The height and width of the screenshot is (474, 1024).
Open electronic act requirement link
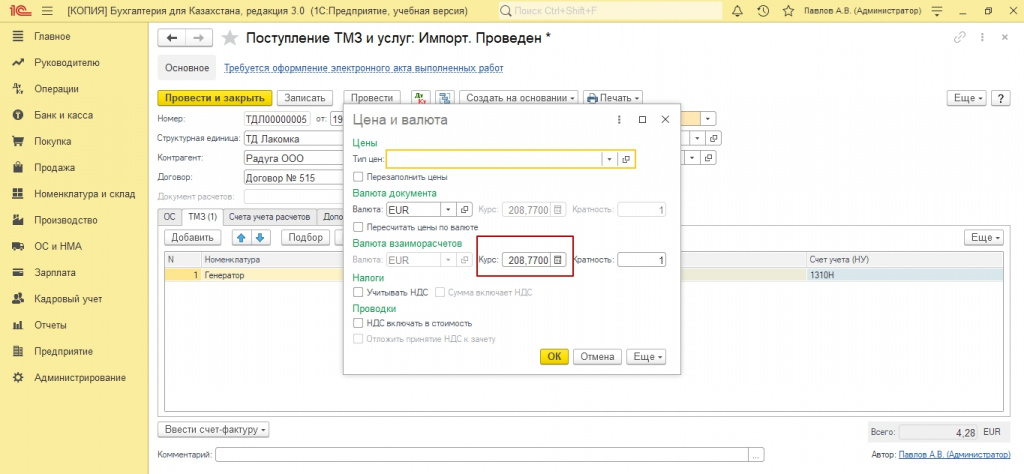(364, 68)
